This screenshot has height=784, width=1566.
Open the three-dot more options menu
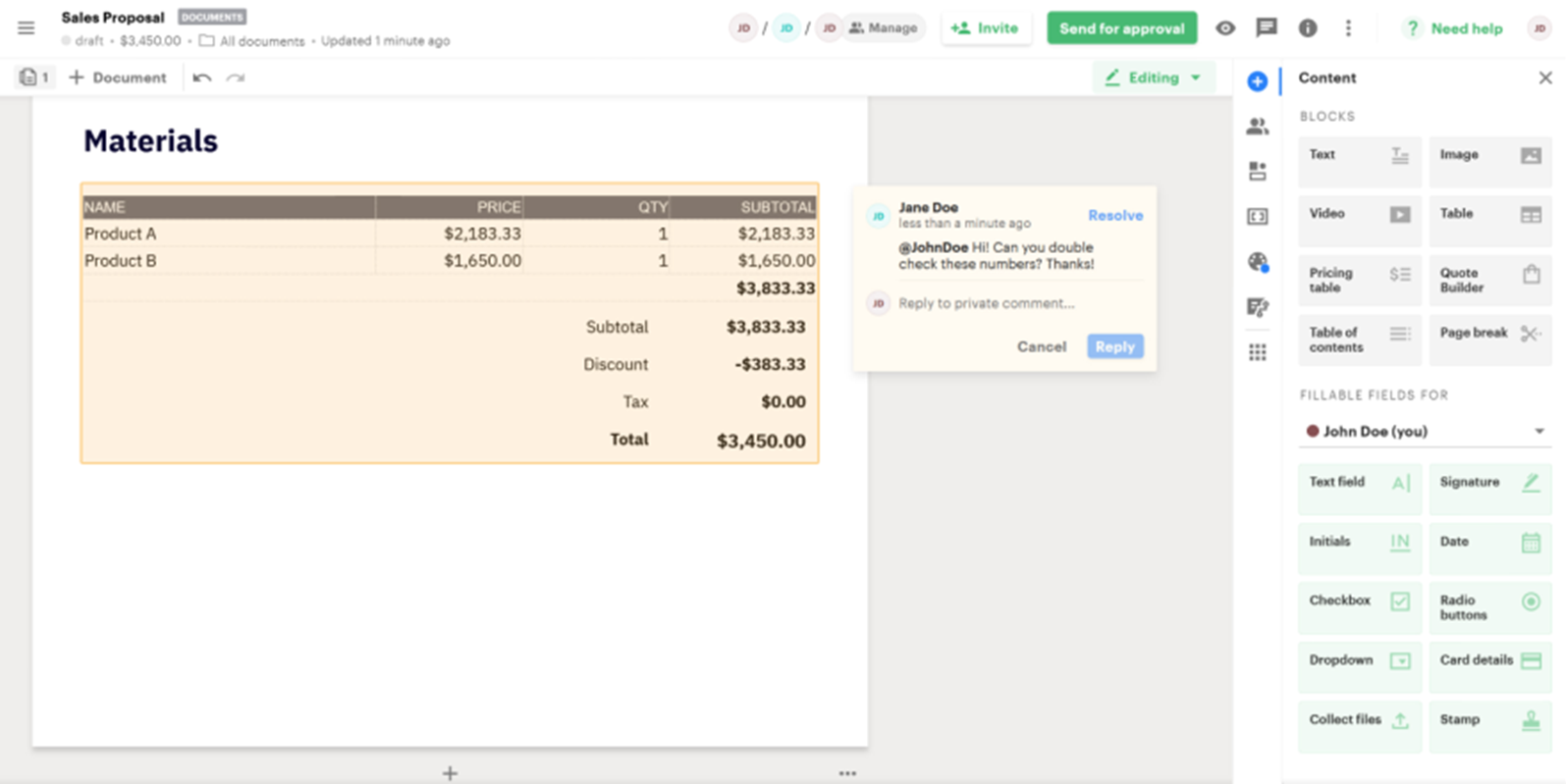coord(1347,27)
